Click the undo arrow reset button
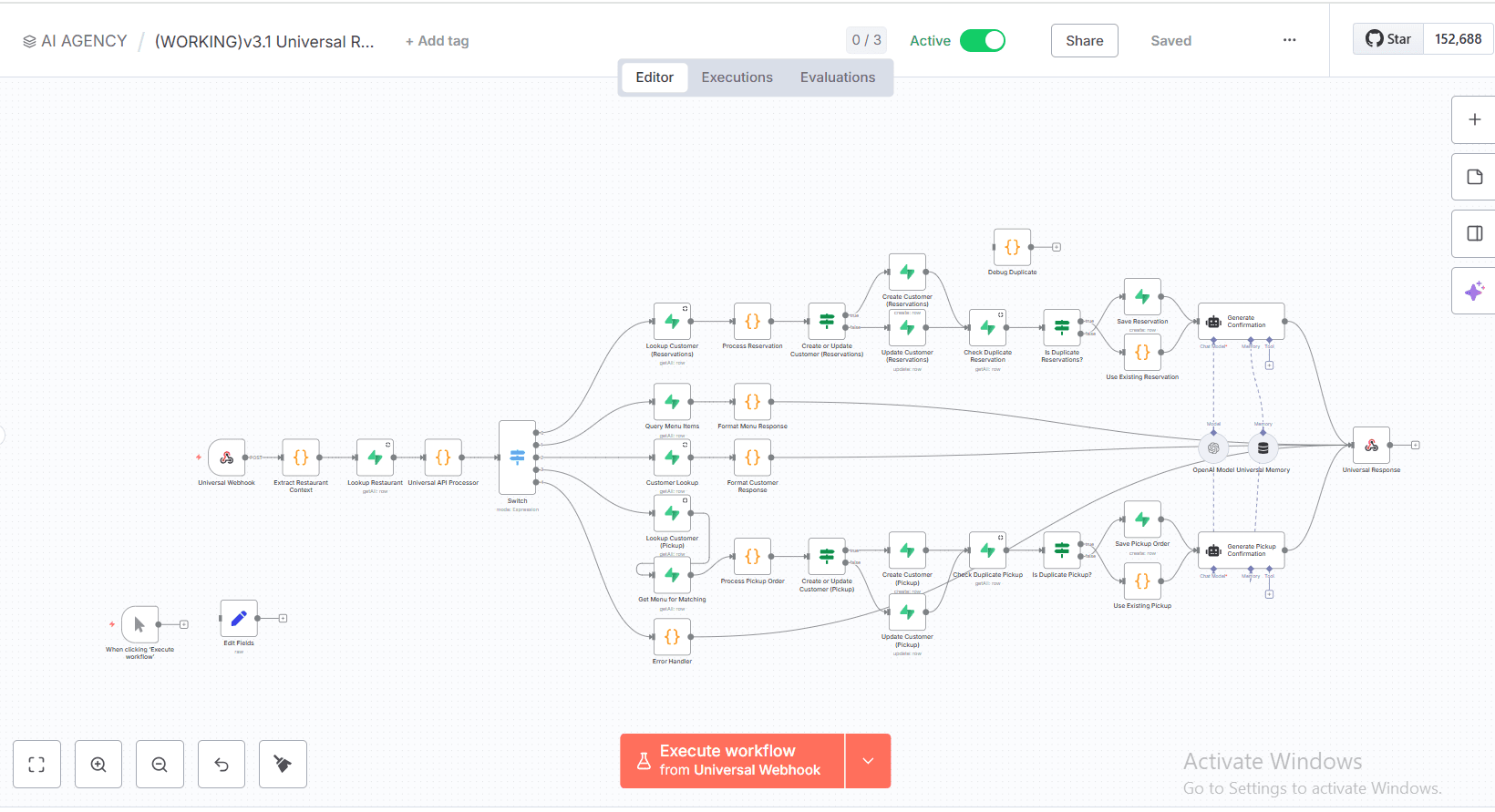Viewport: 1495px width, 812px height. [222, 765]
